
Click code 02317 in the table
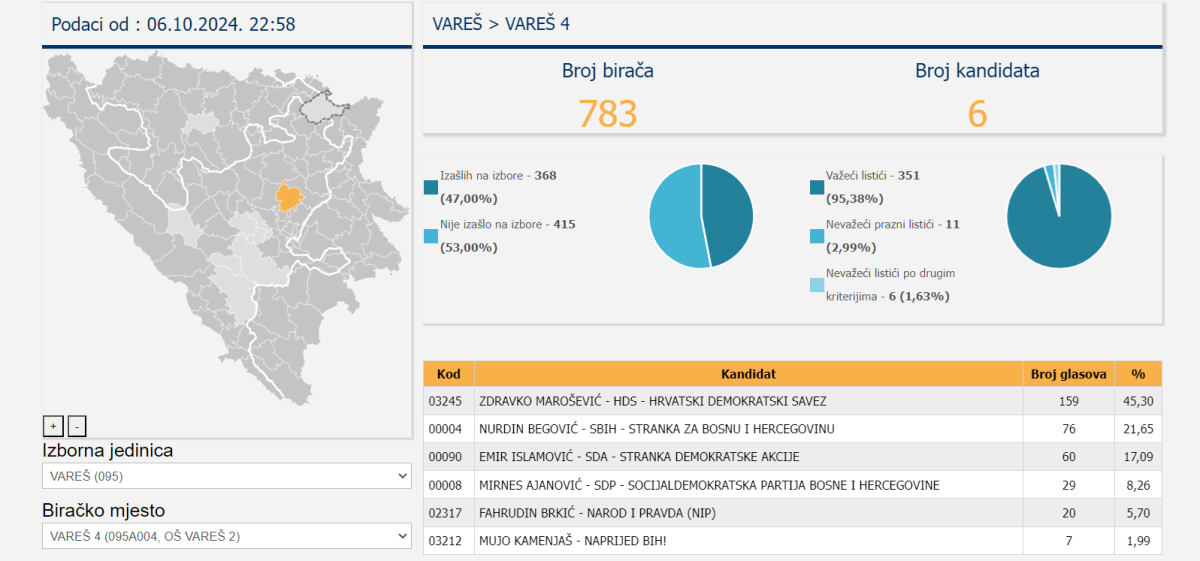coord(444,513)
